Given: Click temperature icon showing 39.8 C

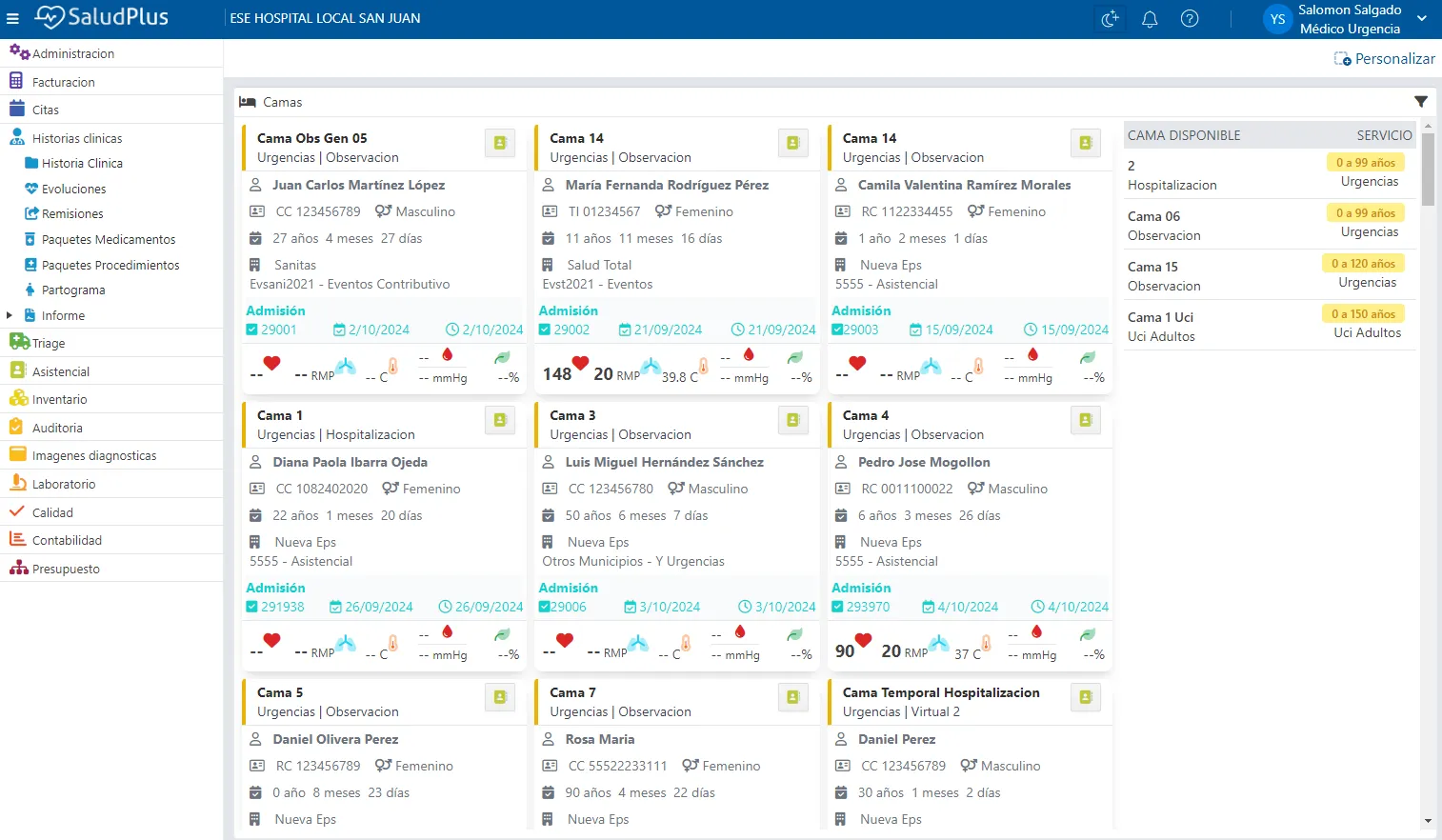Looking at the screenshot, I should coord(703,366).
